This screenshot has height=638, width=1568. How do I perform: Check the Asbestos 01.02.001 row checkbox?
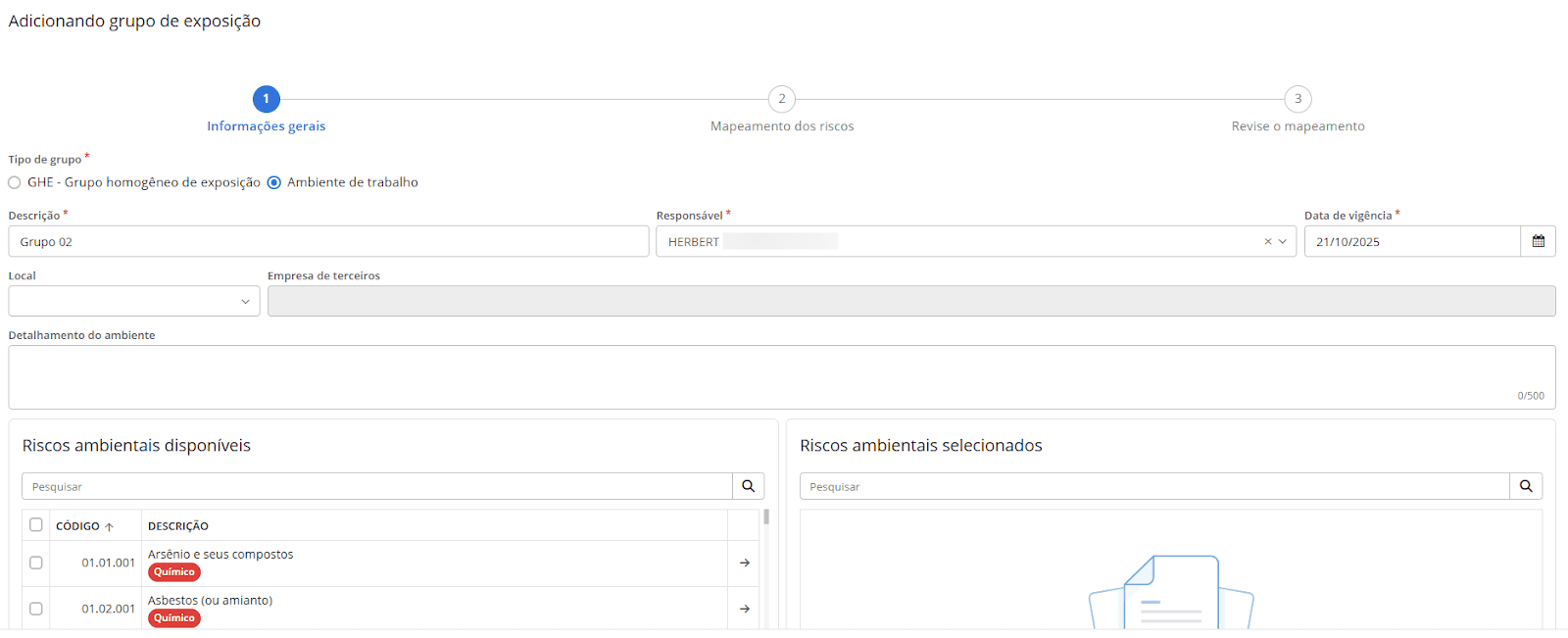coord(36,609)
